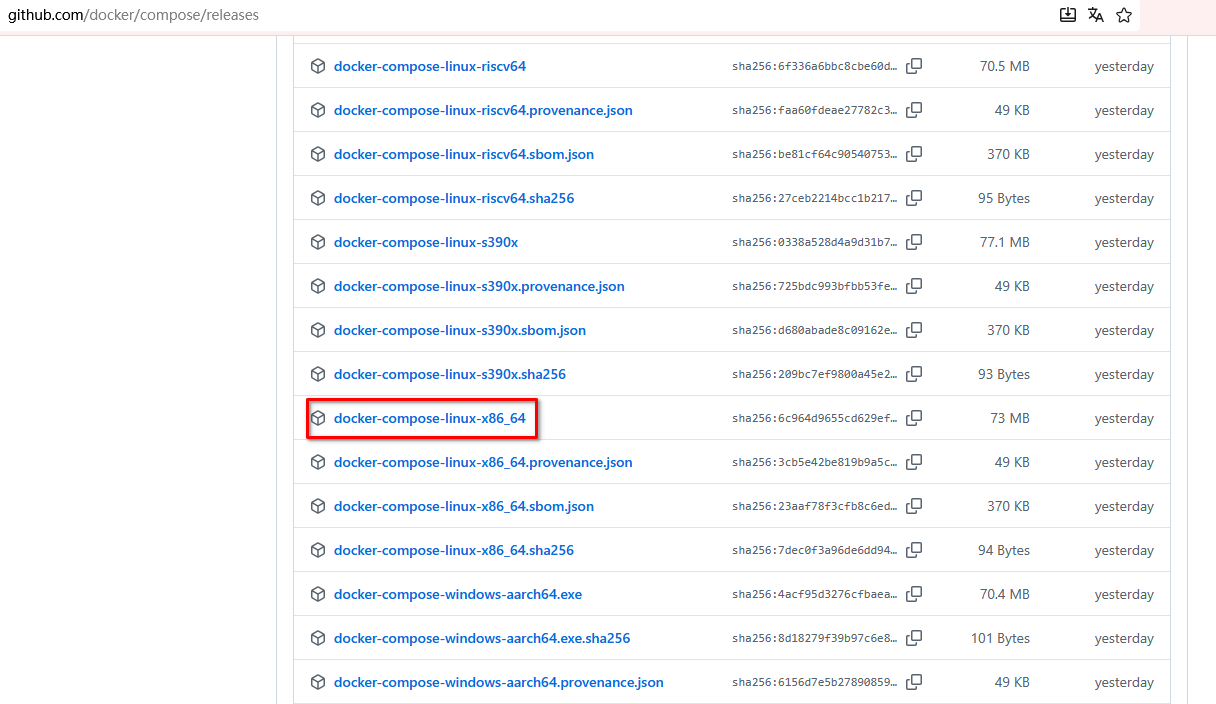Download docker-compose-linux-x86_64 binary
Image resolution: width=1216 pixels, height=704 pixels.
pyautogui.click(x=429, y=418)
